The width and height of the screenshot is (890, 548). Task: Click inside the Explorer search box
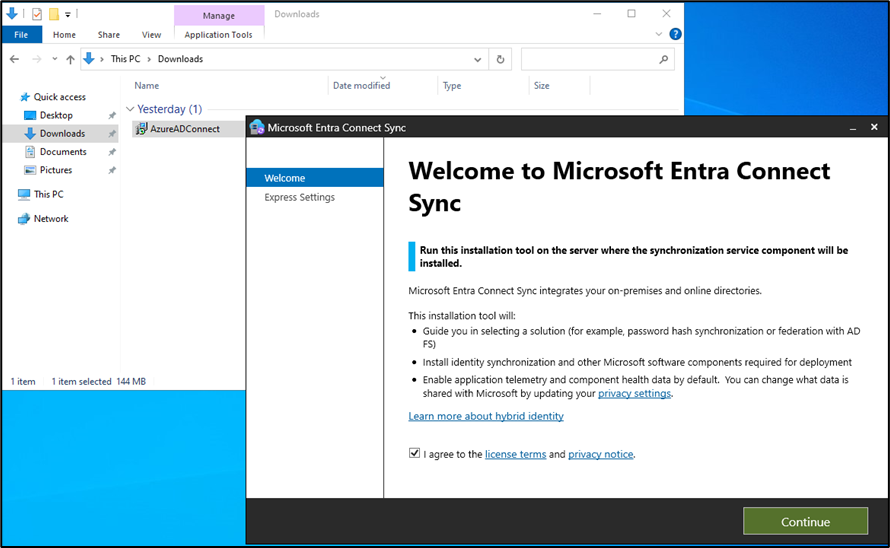coord(588,59)
